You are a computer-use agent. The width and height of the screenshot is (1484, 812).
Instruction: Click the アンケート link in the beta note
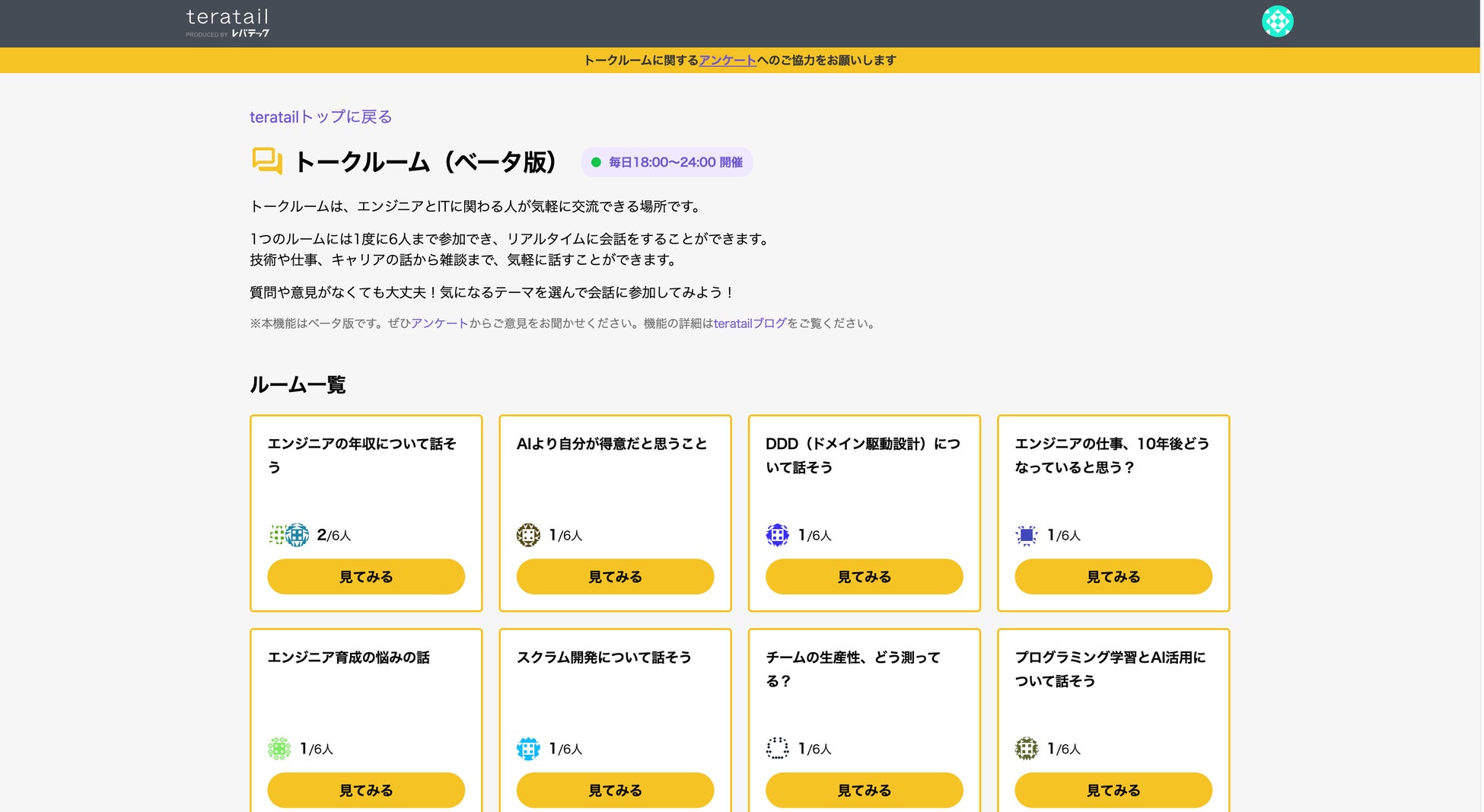pos(440,323)
